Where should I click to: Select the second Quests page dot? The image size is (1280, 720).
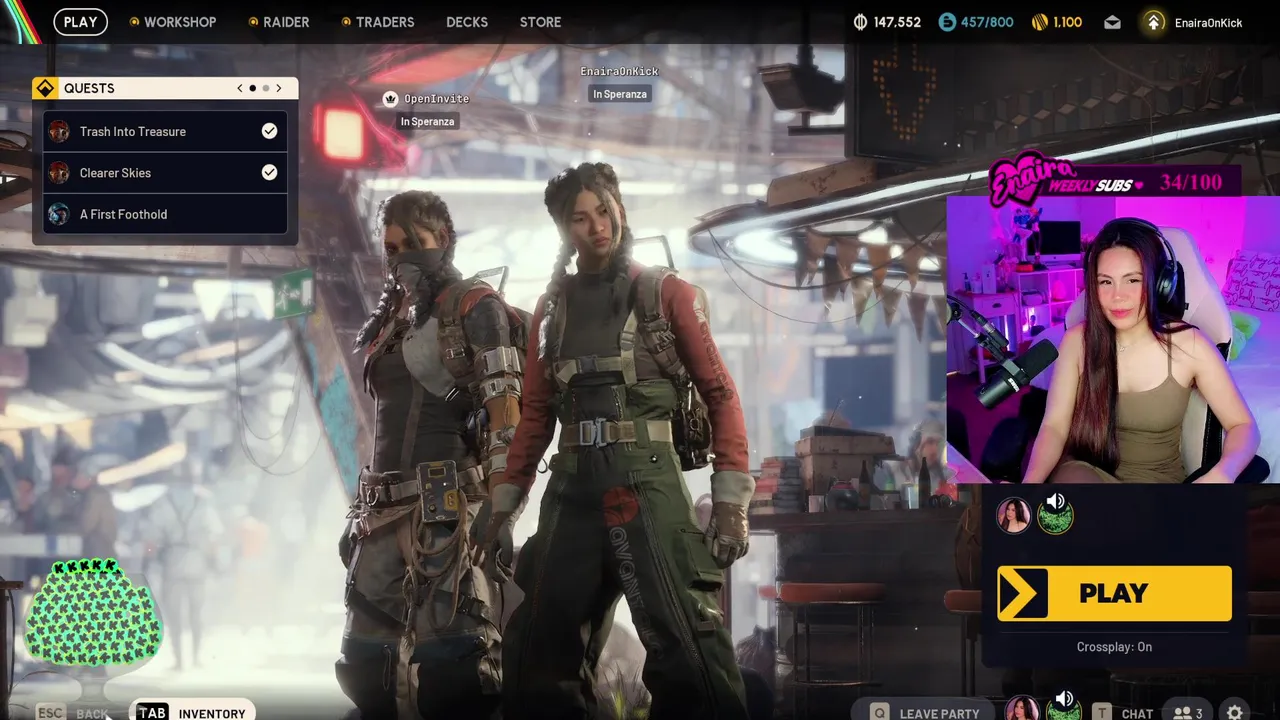coord(266,88)
